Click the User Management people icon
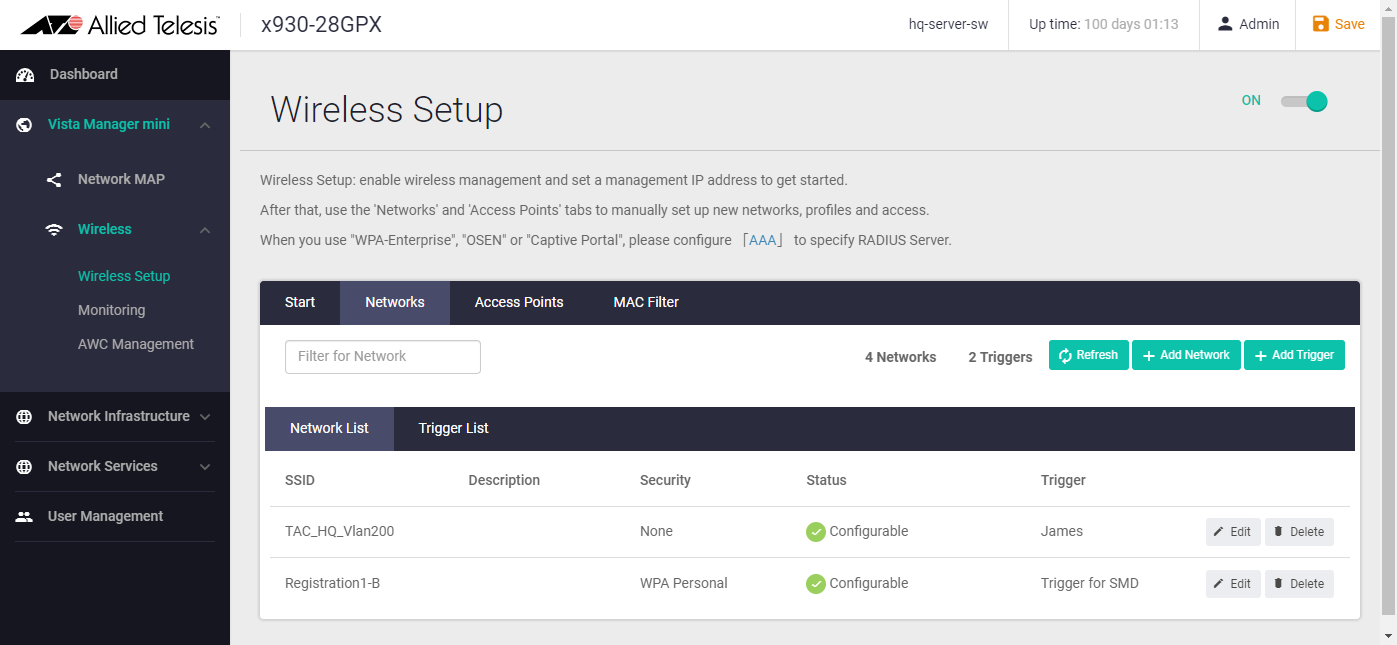This screenshot has width=1397, height=645. [25, 517]
